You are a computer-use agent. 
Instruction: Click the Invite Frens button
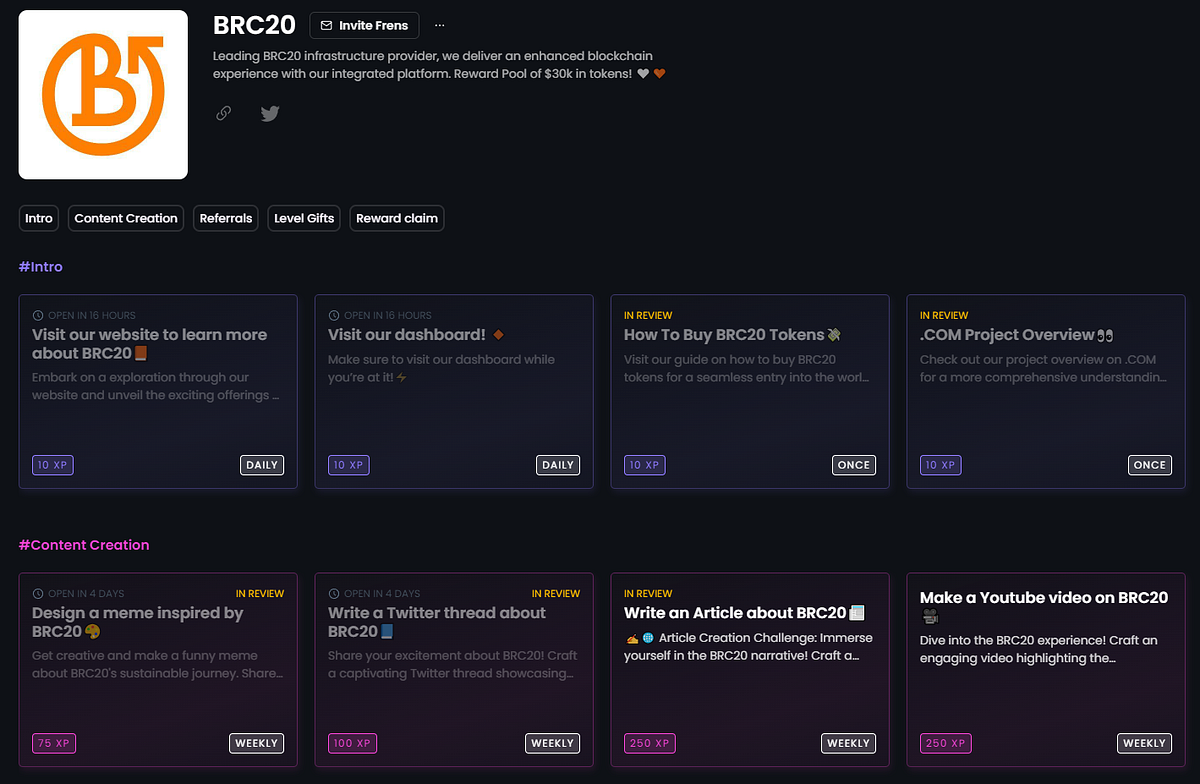click(365, 25)
